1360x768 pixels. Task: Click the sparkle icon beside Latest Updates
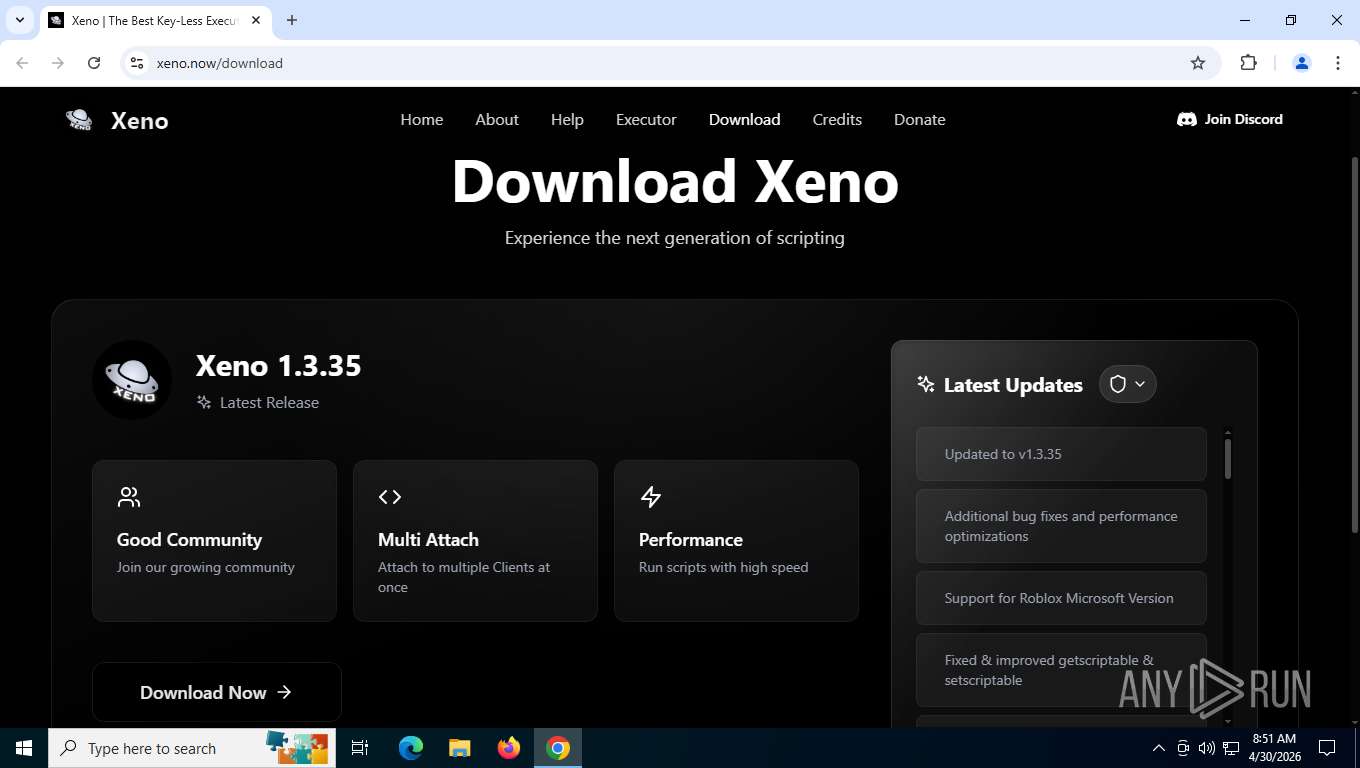coord(926,385)
